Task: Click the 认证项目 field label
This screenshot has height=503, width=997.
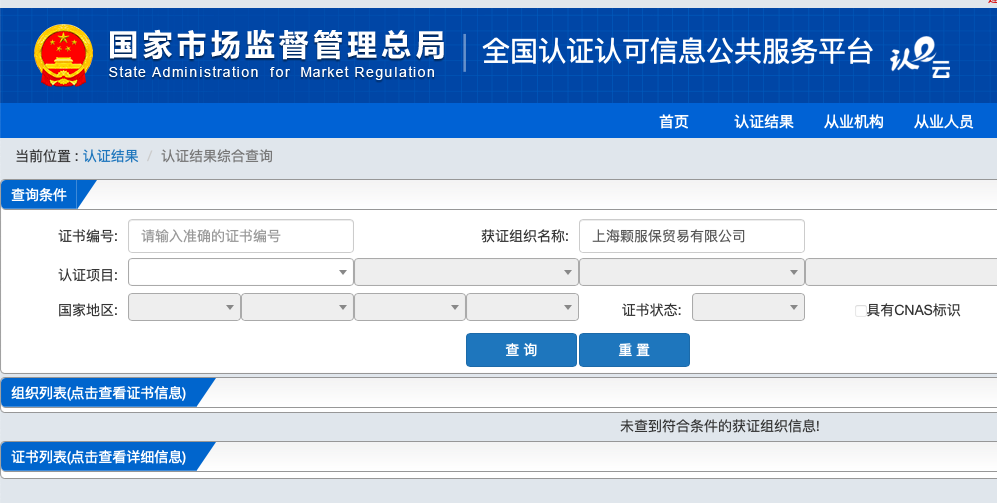Action: click(x=88, y=275)
